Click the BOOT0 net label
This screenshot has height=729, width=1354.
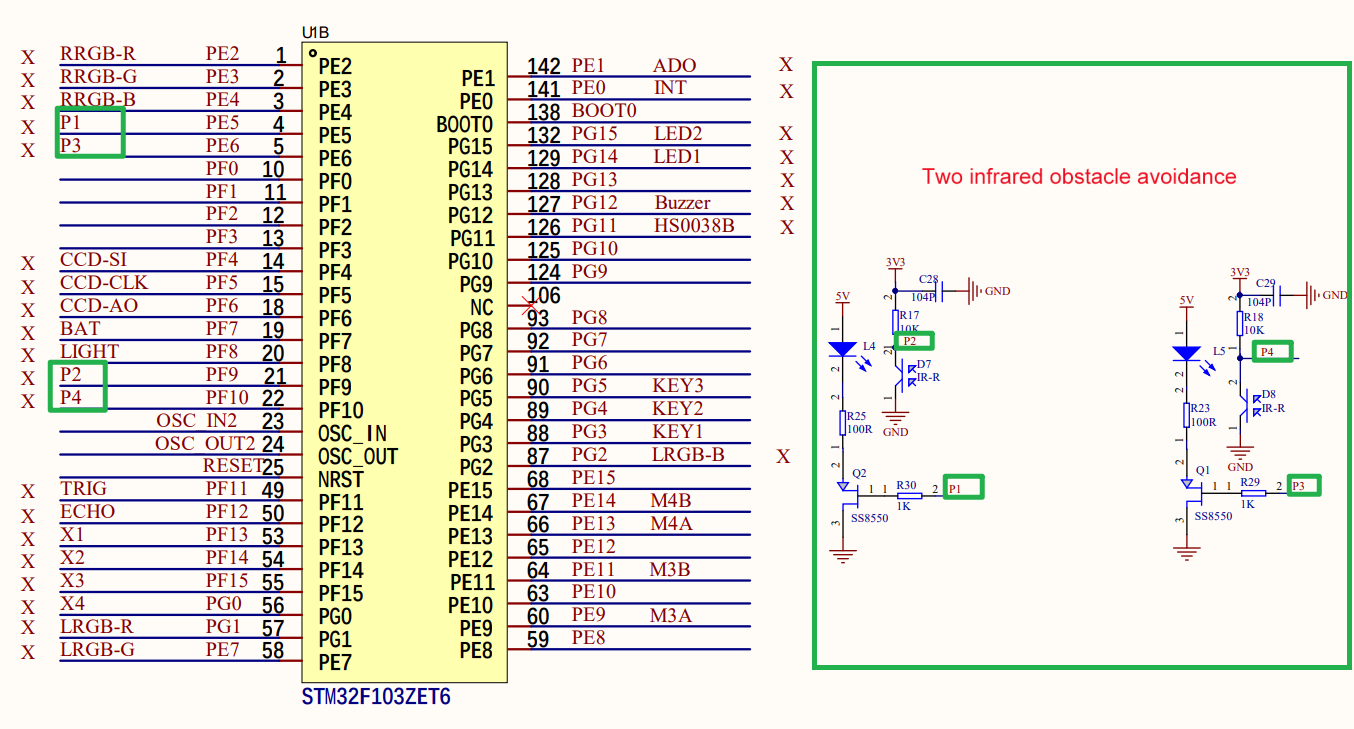(604, 111)
